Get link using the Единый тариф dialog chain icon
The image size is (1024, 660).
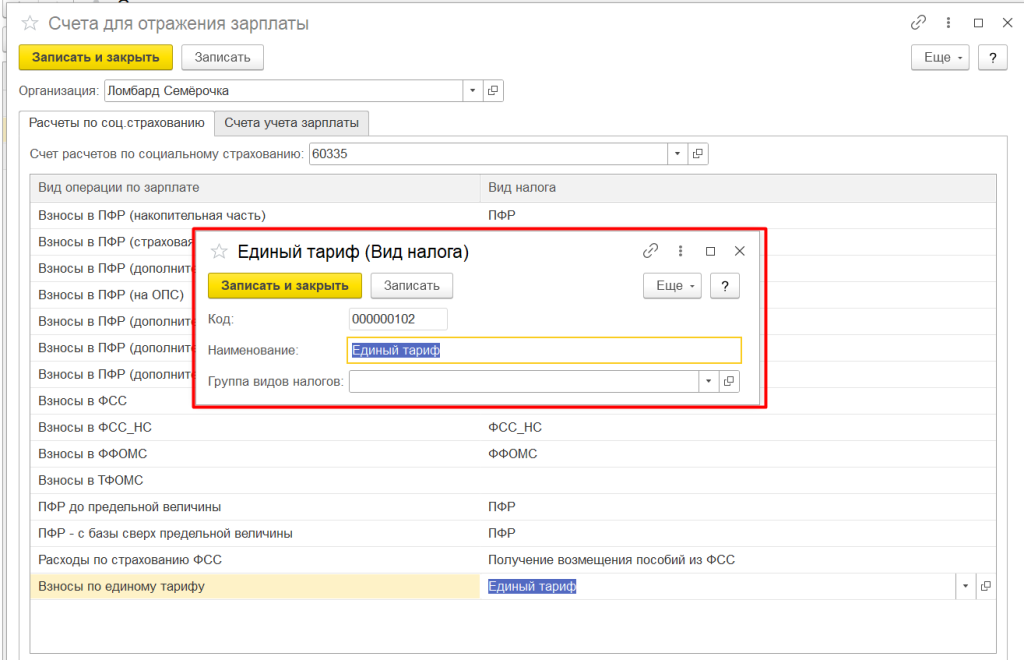(x=650, y=251)
